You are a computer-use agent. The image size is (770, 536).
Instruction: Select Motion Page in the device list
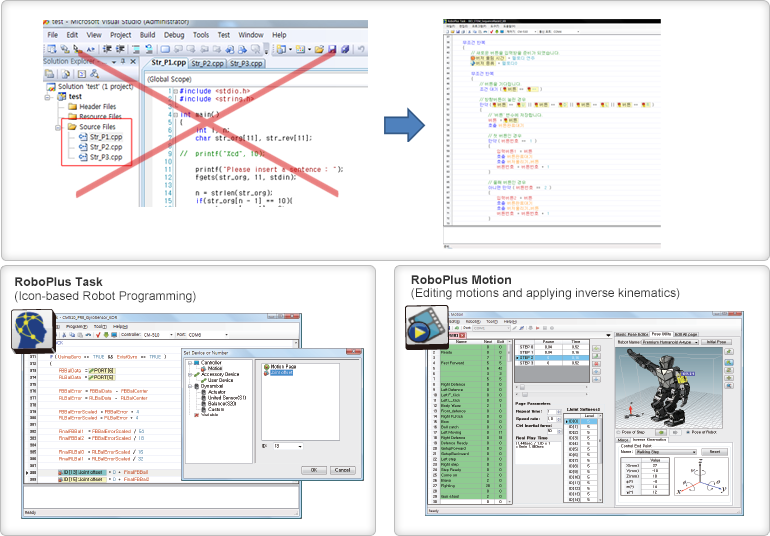(x=283, y=367)
